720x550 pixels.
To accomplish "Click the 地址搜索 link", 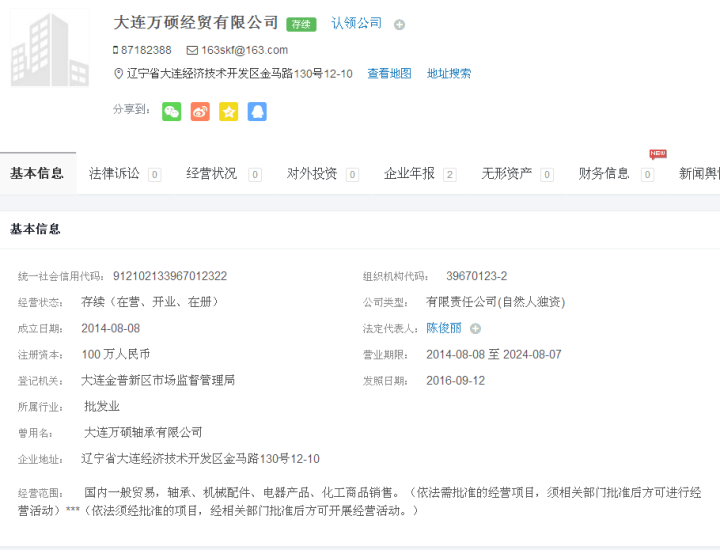I will pyautogui.click(x=449, y=74).
